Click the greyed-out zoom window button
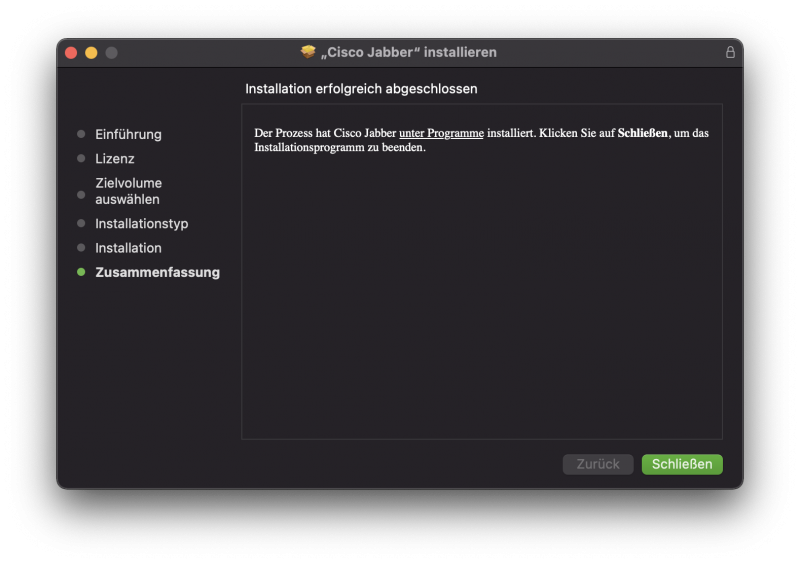The height and width of the screenshot is (564, 800). [111, 53]
